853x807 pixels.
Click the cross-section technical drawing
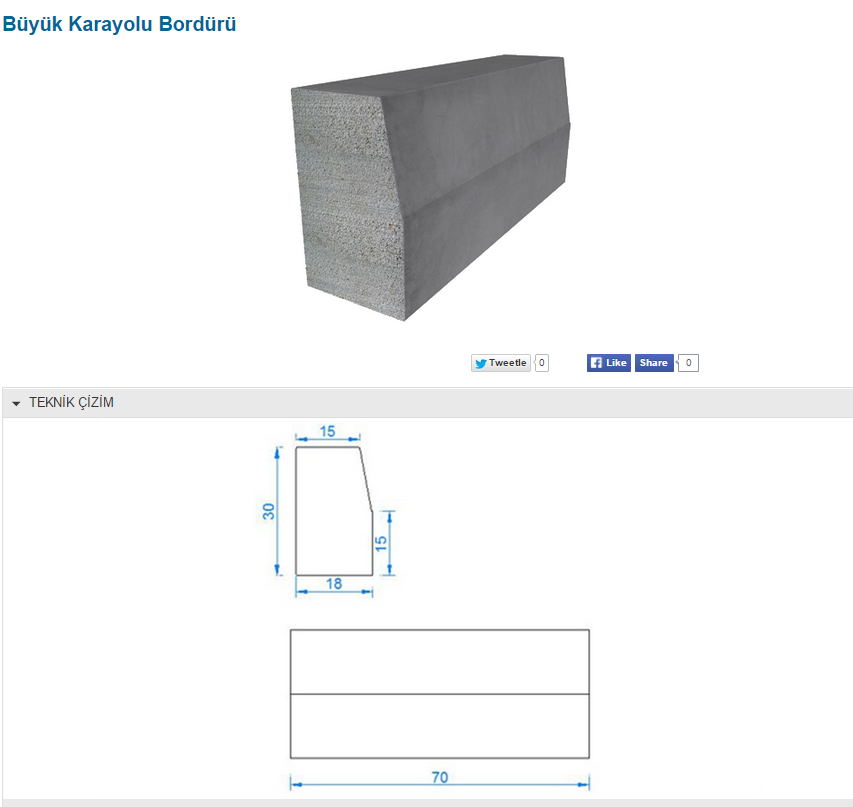click(326, 511)
